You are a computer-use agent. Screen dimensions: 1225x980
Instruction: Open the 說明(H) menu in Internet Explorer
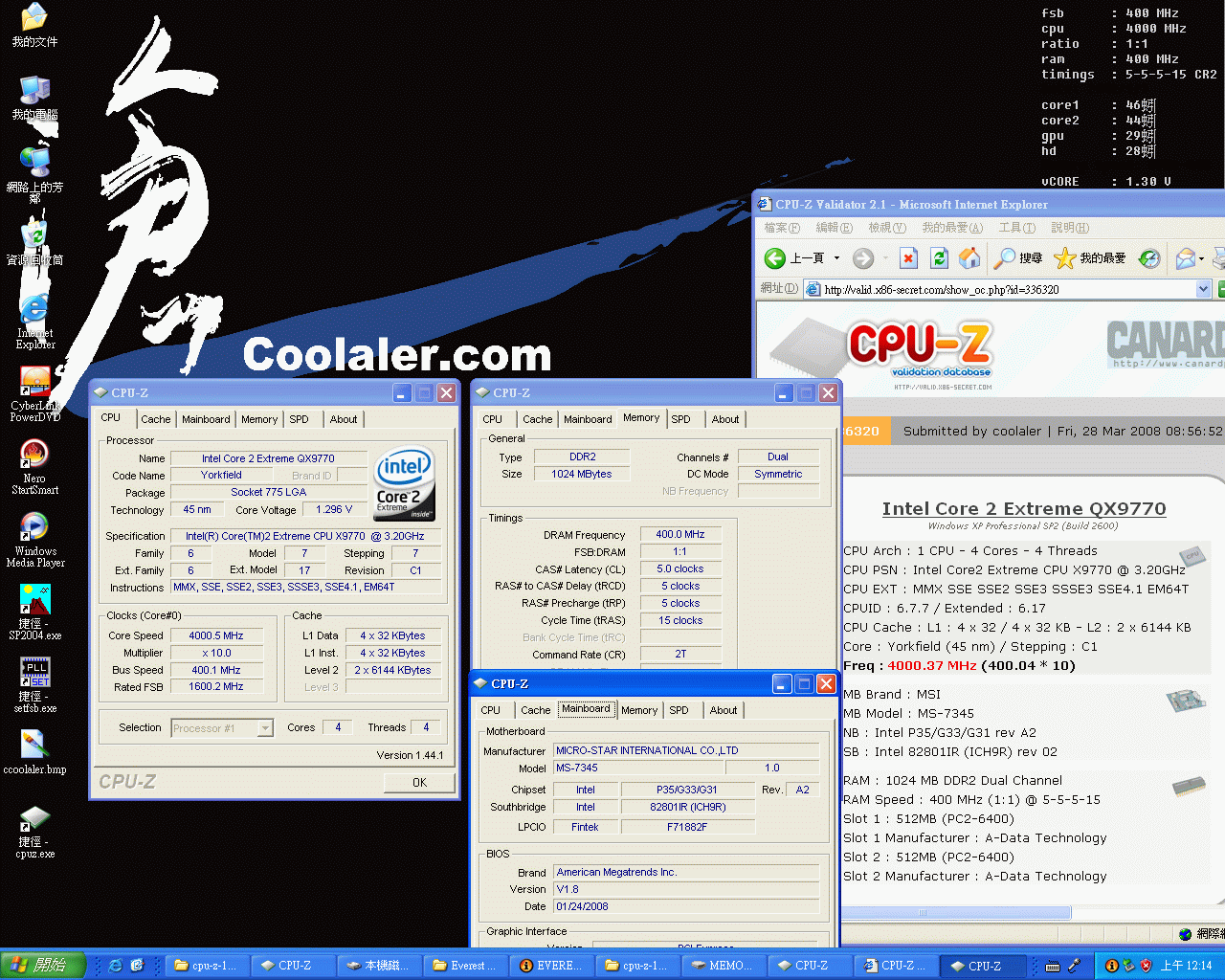[x=1070, y=228]
